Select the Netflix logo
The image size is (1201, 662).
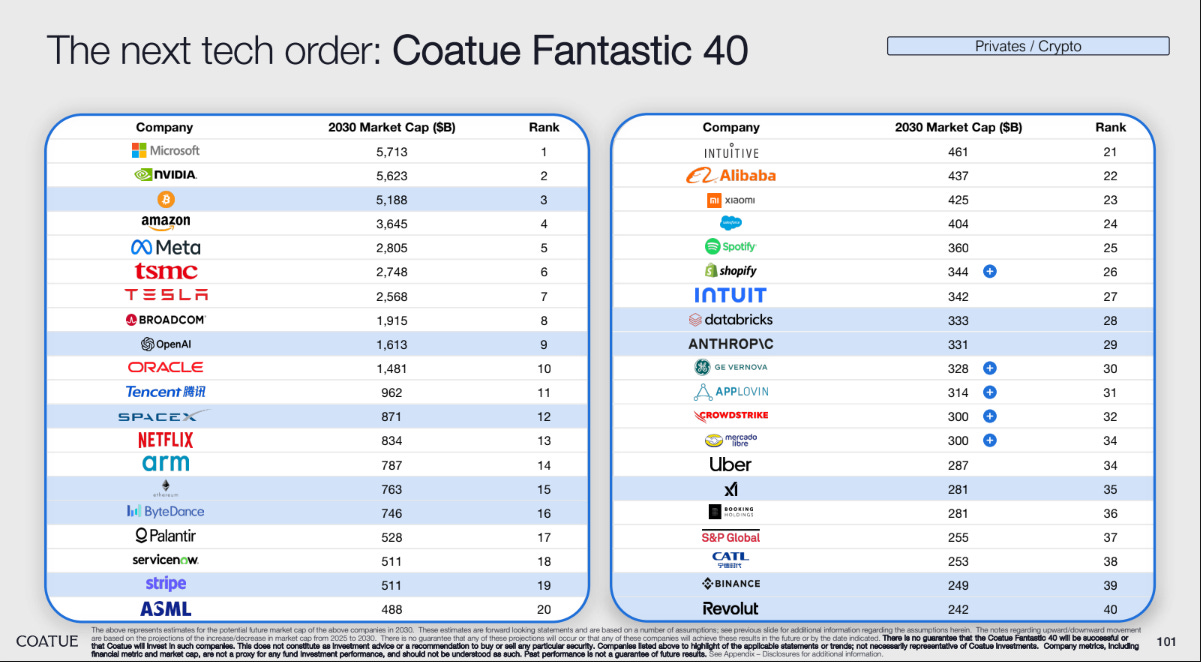[x=165, y=440]
